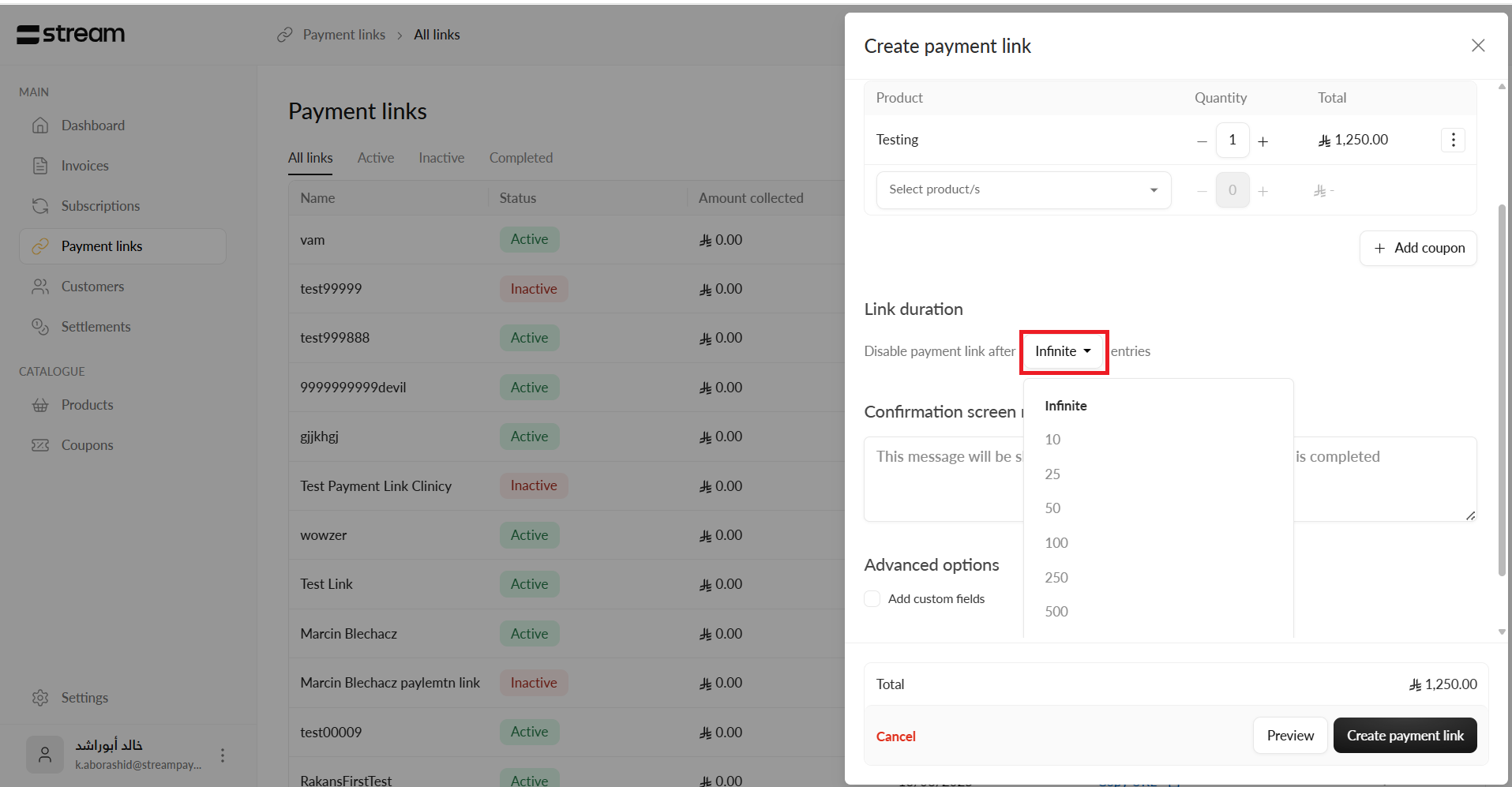Open the user account three-dot menu

coord(223,755)
